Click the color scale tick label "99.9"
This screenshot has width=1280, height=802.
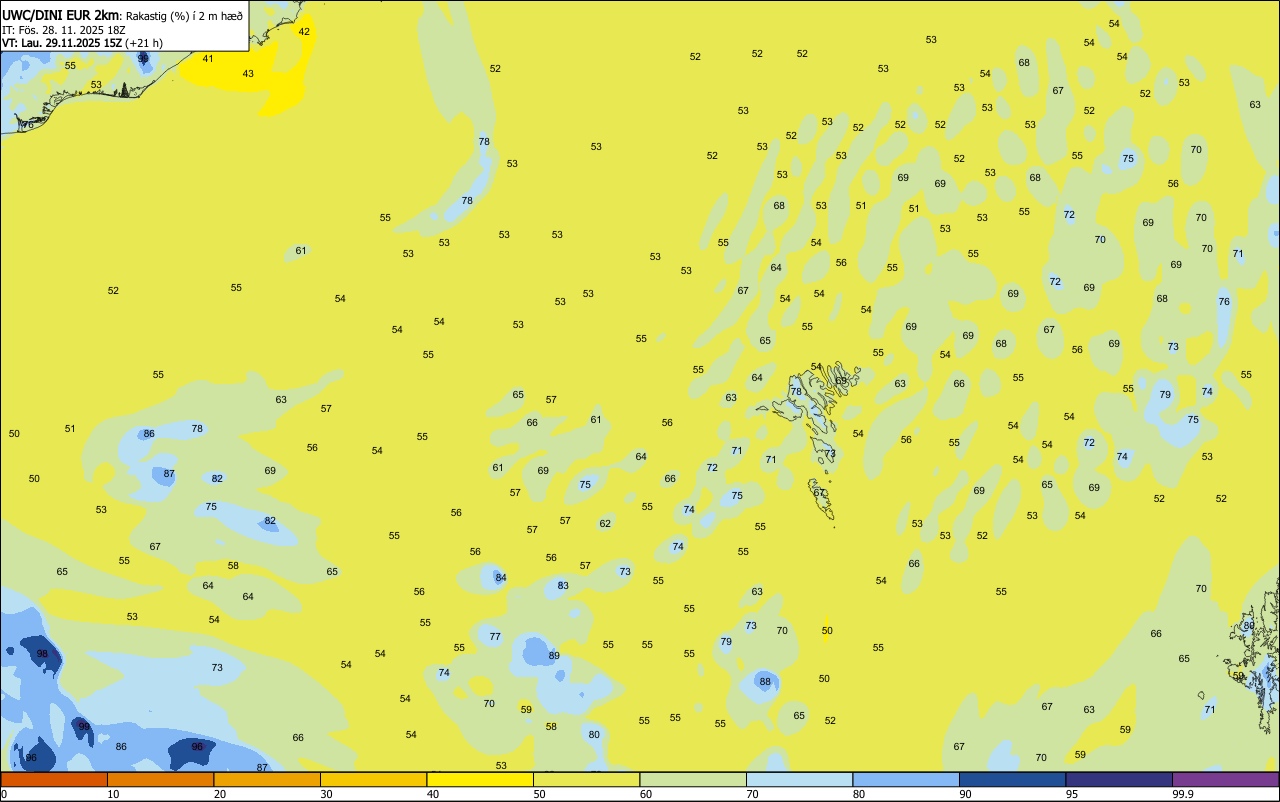tap(1183, 794)
